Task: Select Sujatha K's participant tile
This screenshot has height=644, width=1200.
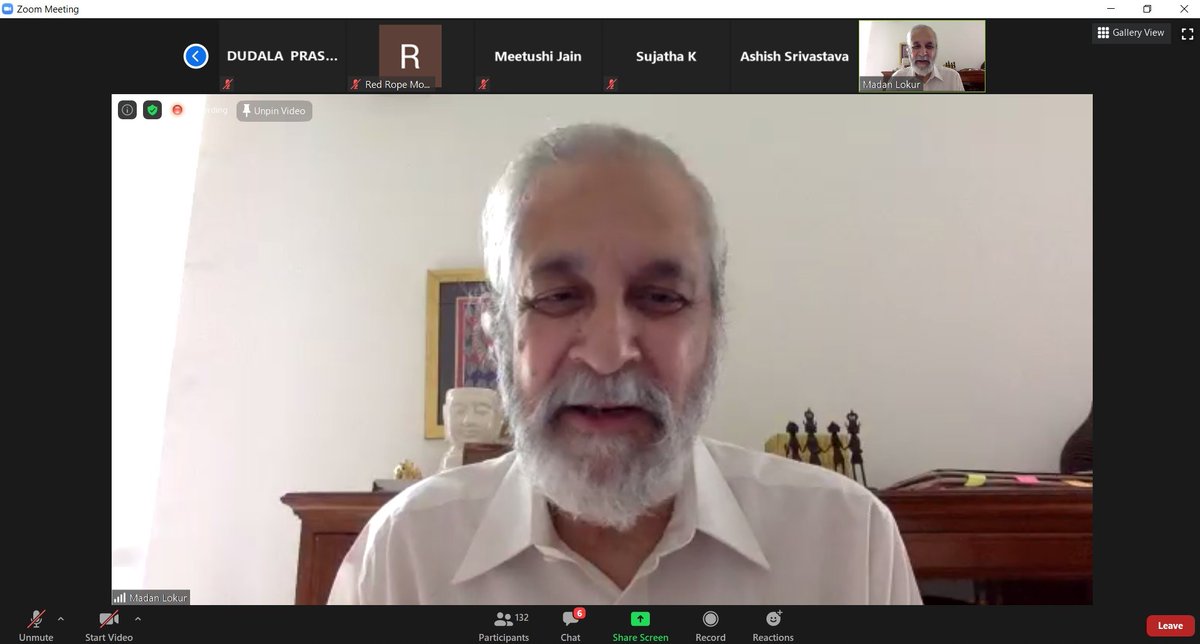Action: click(x=666, y=57)
